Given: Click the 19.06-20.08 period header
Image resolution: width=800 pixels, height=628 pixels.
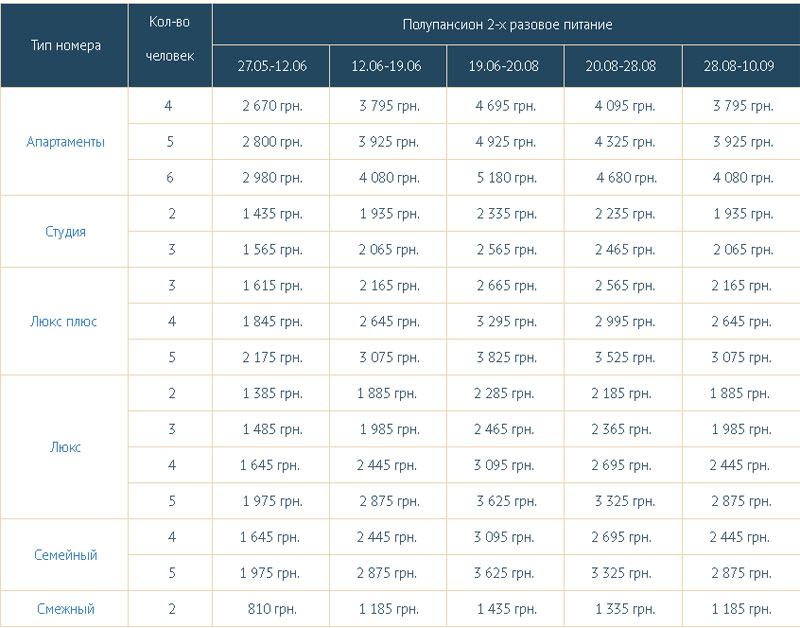Looking at the screenshot, I should (504, 66).
